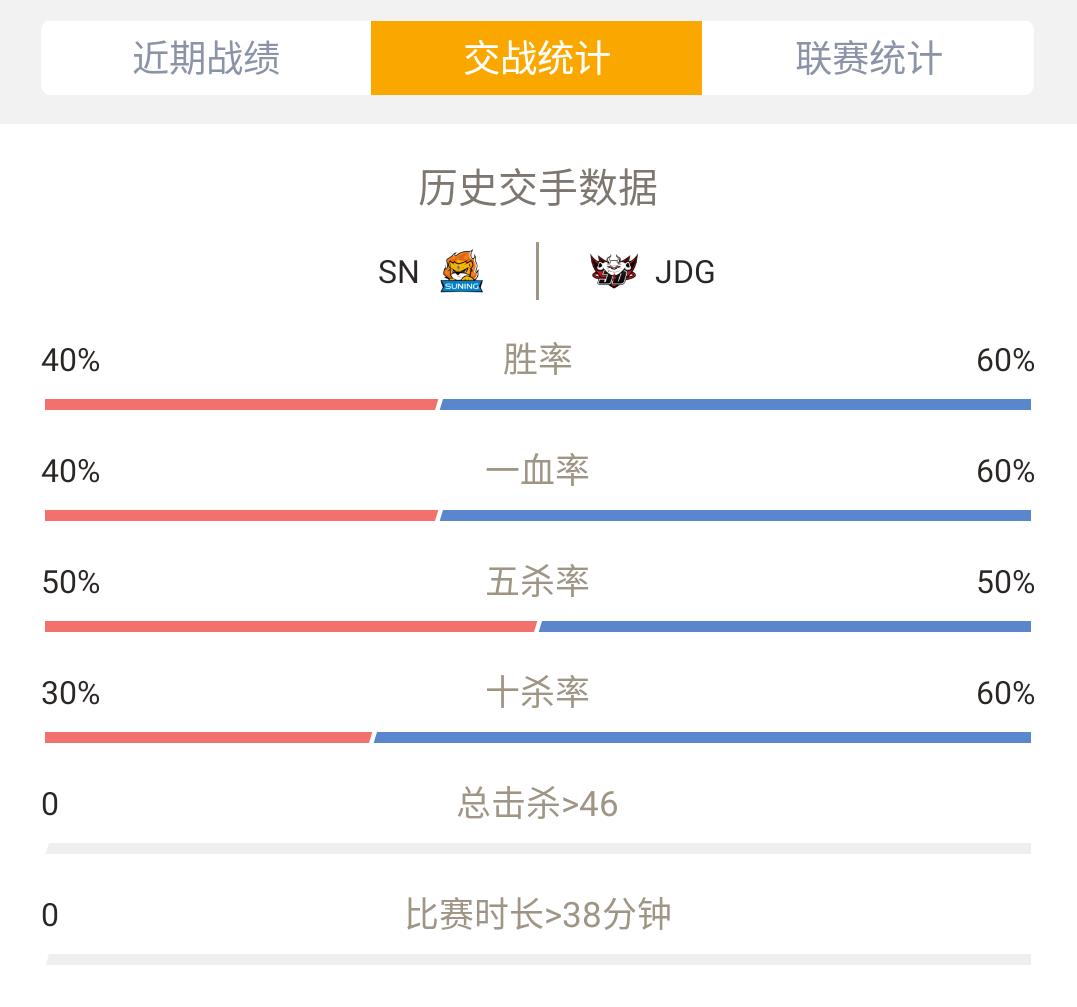Select the JDG team name
The height and width of the screenshot is (1007, 1077).
[x=685, y=272]
